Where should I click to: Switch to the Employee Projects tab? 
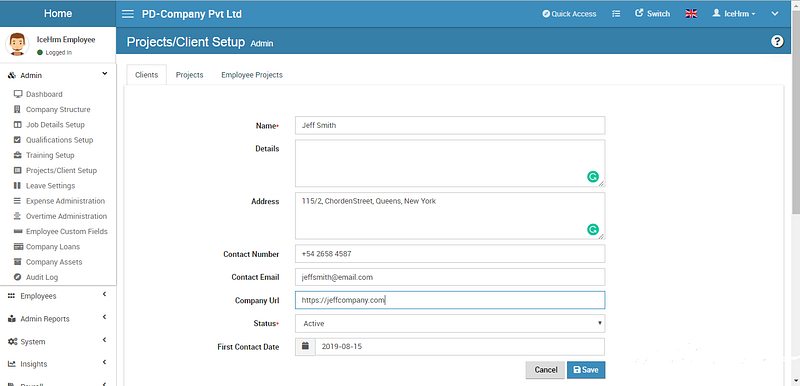click(252, 75)
